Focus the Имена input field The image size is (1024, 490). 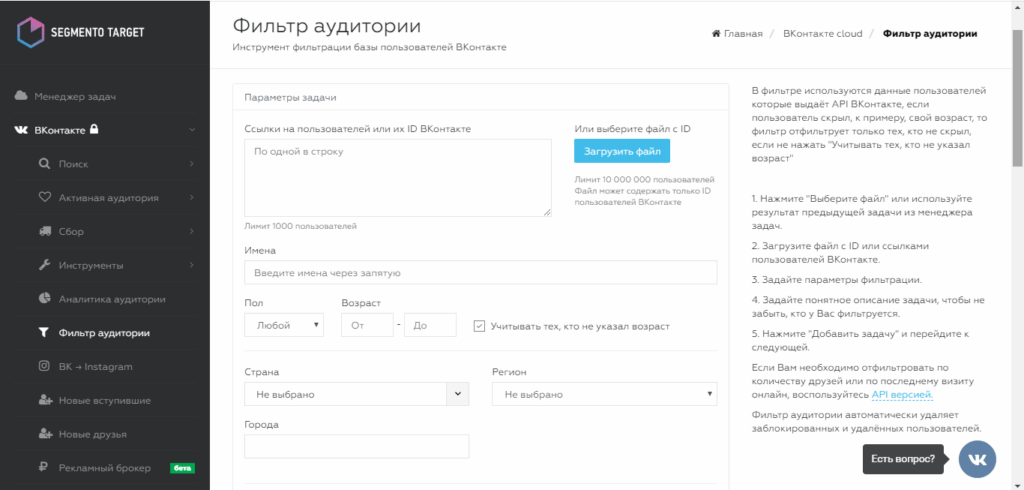(x=481, y=272)
